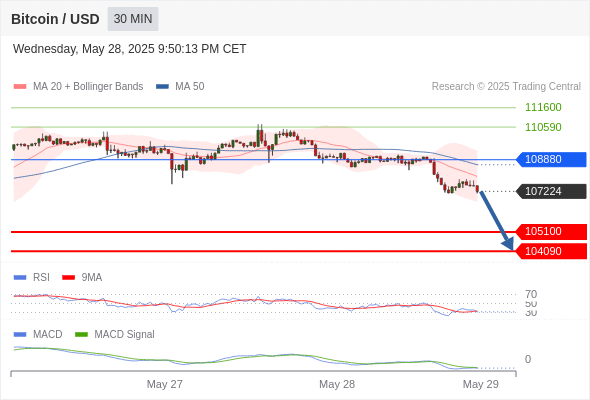Click the red 104090 support price tag

[x=551, y=251]
